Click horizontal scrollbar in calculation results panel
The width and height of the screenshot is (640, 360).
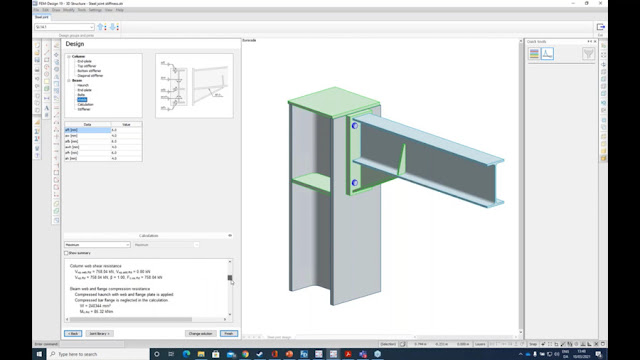pos(131,319)
